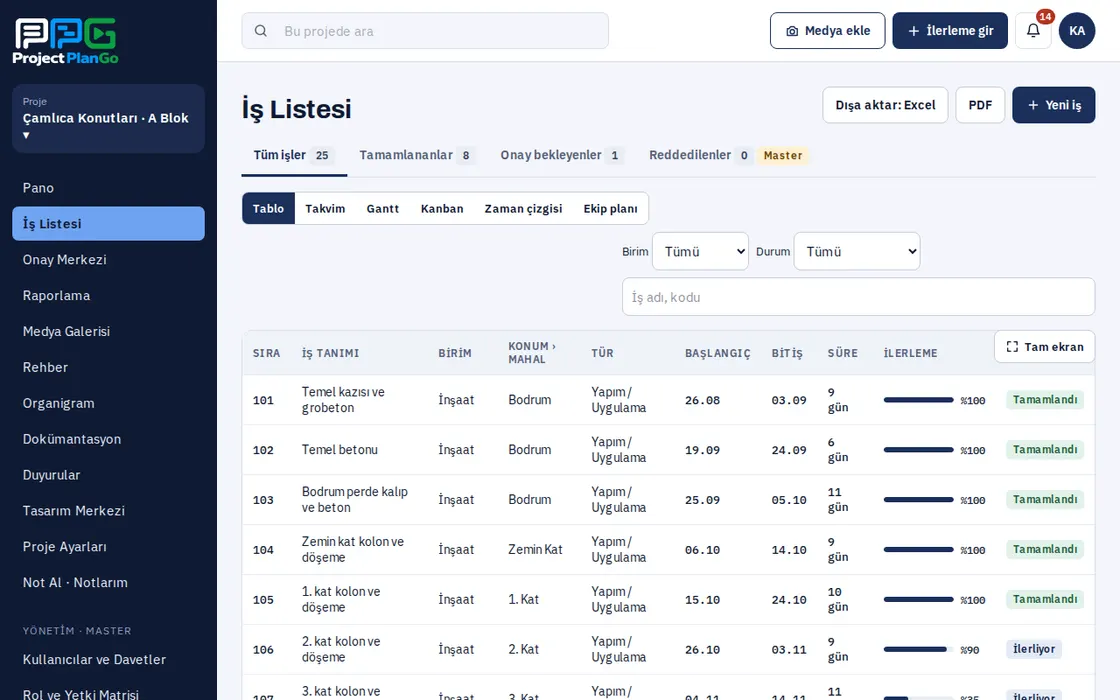Click the ProjectPlanGo logo
1120x700 pixels.
66,42
